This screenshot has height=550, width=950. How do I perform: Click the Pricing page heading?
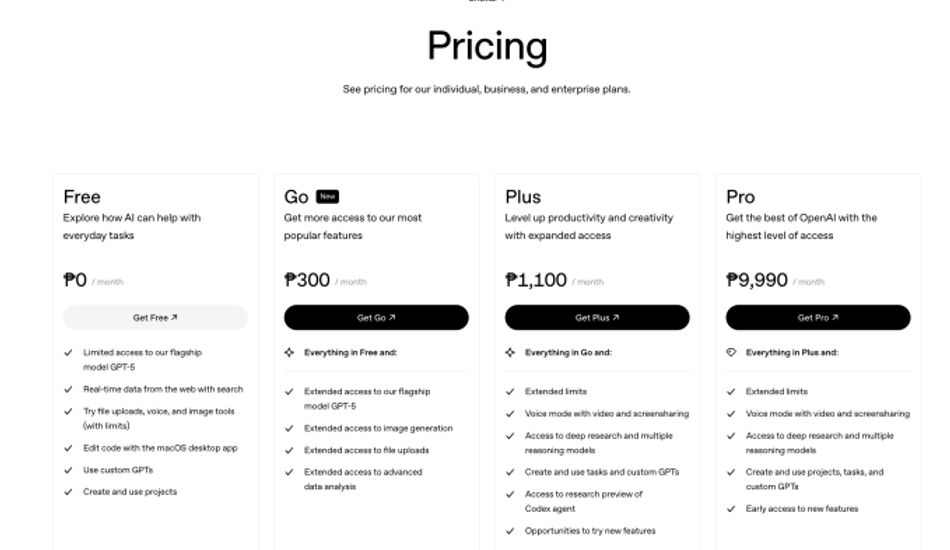(487, 46)
